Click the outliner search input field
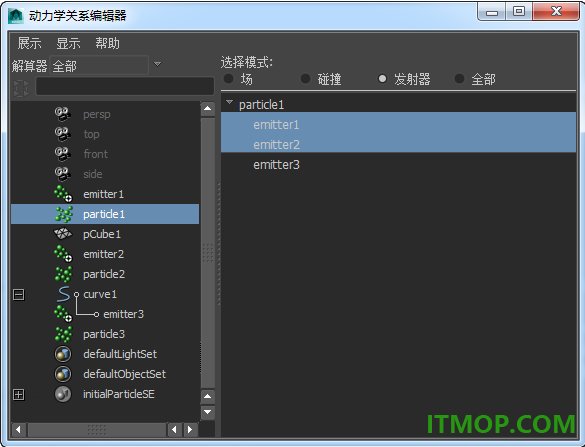 [x=125, y=87]
